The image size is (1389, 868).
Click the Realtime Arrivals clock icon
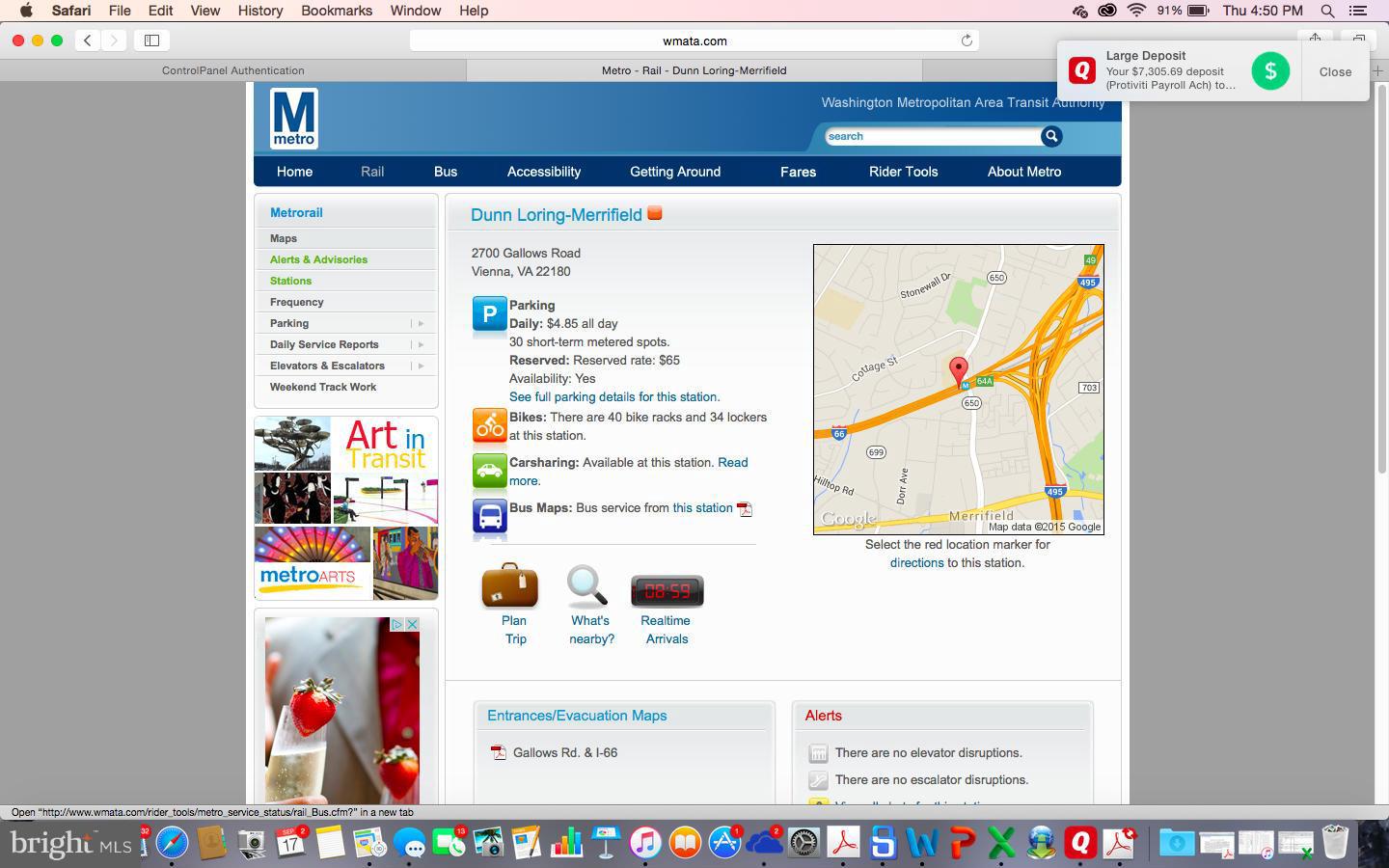[667, 590]
